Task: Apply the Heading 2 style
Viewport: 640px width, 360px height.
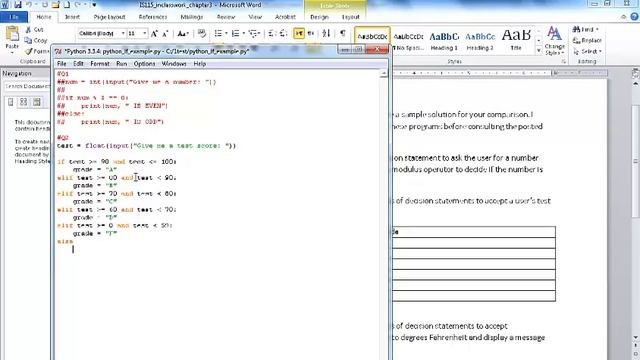Action: tap(480, 40)
